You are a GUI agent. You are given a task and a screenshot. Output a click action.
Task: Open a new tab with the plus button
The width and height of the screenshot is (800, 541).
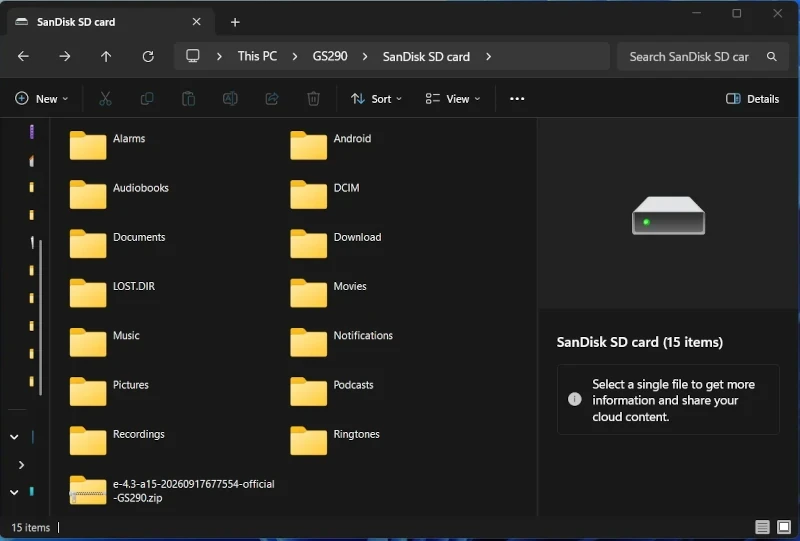coord(235,22)
